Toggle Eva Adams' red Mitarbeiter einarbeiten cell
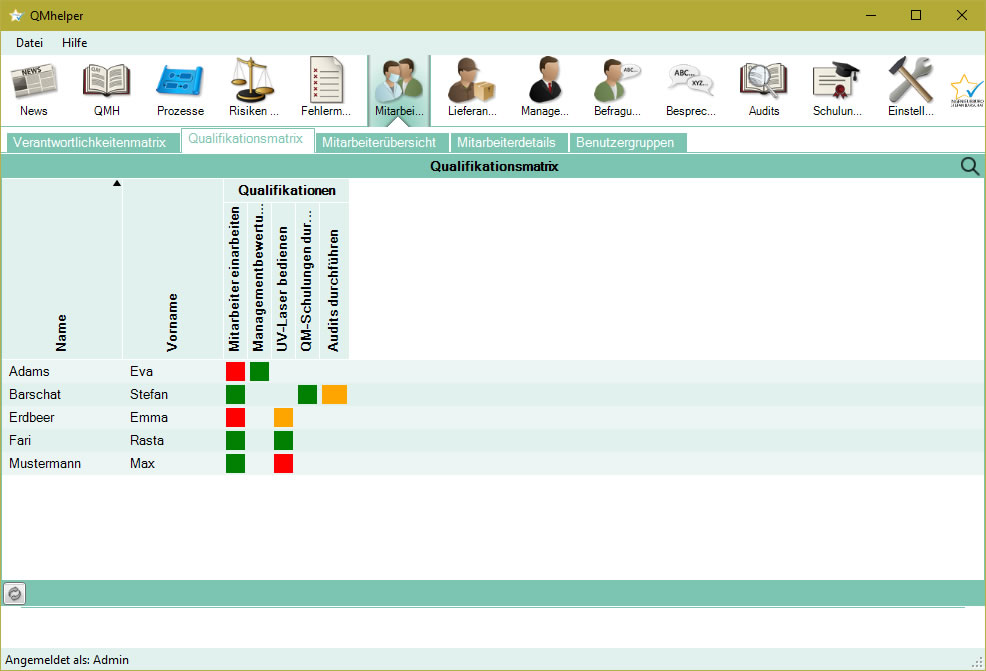 click(x=235, y=371)
